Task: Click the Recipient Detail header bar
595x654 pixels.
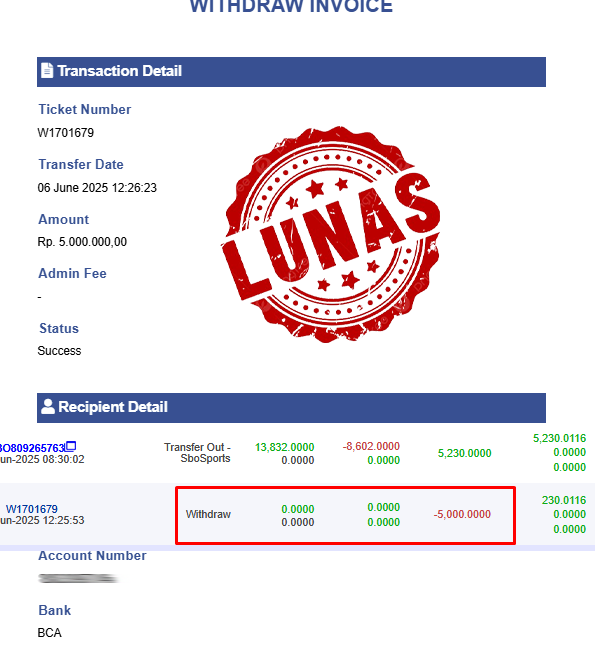Action: [x=291, y=407]
